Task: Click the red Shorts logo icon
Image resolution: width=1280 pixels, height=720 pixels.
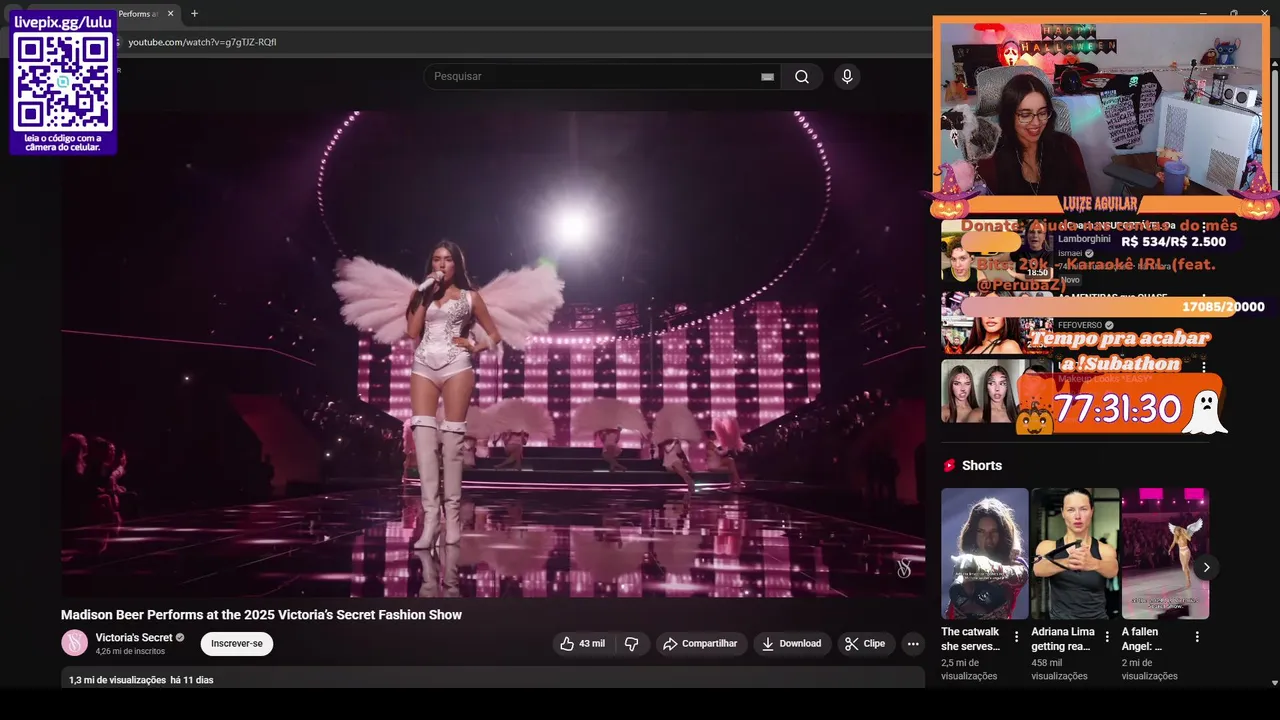Action: [x=949, y=465]
